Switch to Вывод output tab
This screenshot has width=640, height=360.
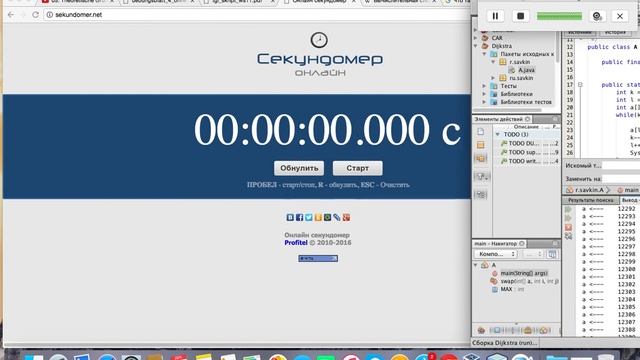pos(629,200)
